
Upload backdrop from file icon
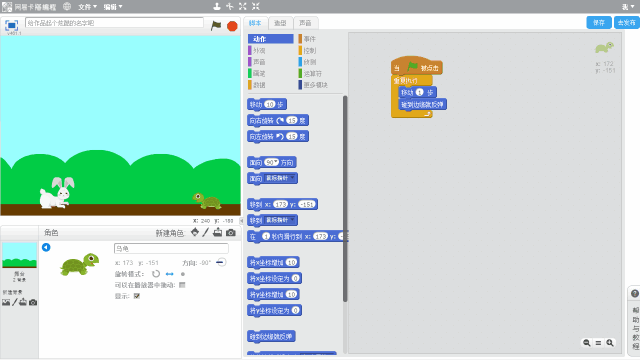(x=23, y=302)
